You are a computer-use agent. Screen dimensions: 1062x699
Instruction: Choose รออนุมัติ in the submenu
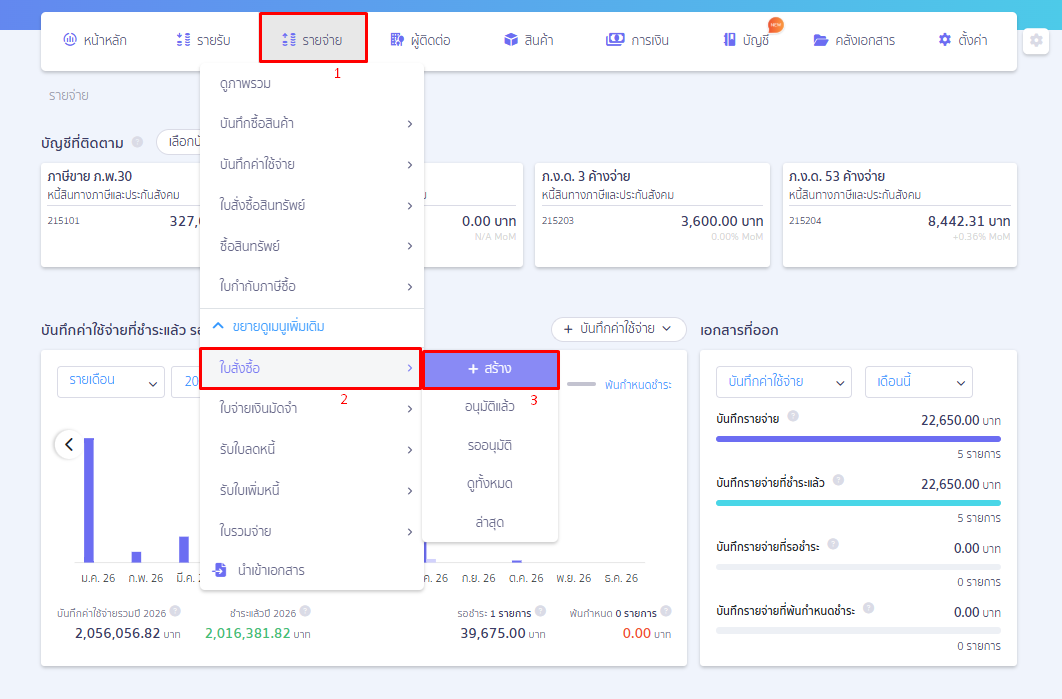coord(490,446)
